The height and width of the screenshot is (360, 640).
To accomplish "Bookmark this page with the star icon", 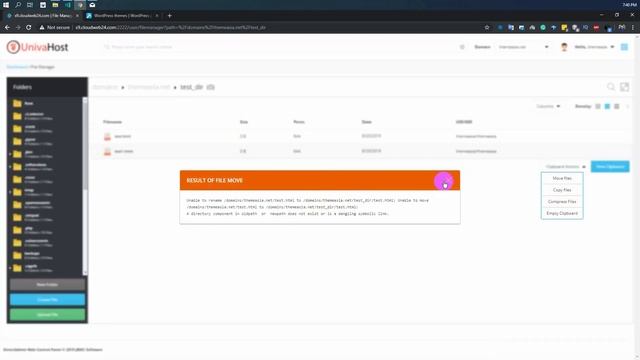I will 487,27.
